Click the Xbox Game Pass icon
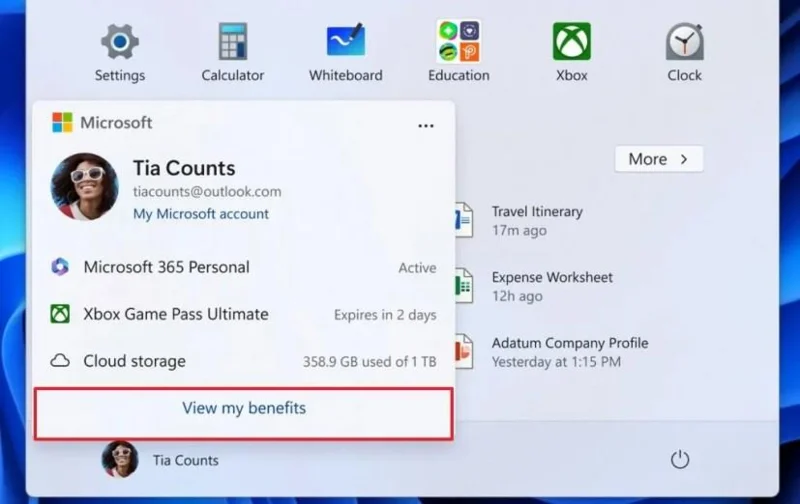Viewport: 800px width, 504px height. pos(60,314)
